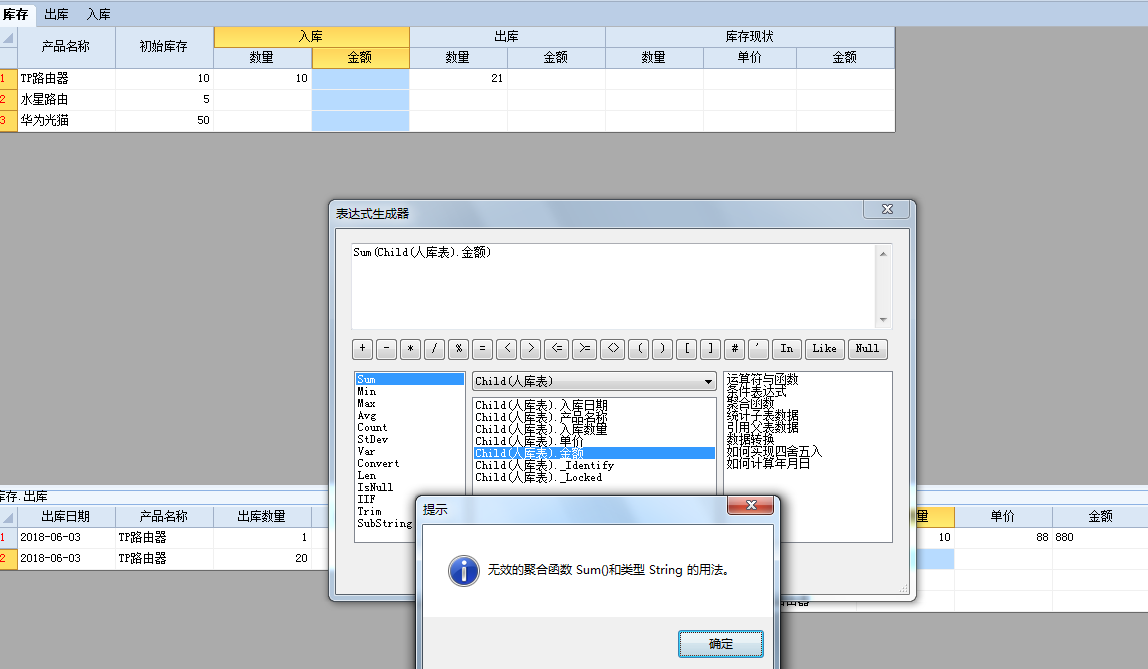Click corner selector of 库存.出库 subtable

(x=8, y=517)
